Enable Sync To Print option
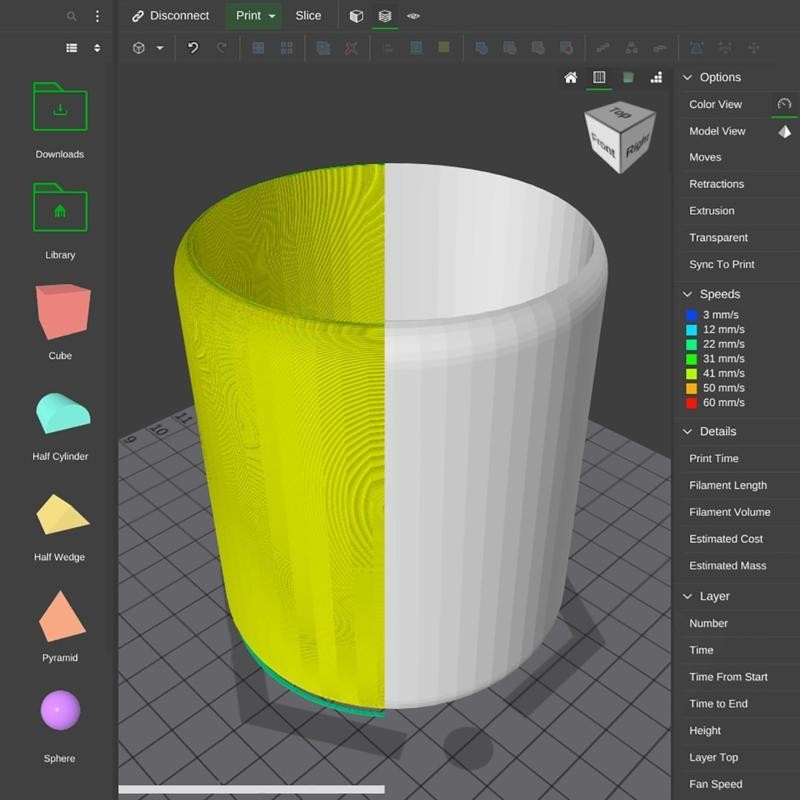This screenshot has height=800, width=800. (x=721, y=265)
